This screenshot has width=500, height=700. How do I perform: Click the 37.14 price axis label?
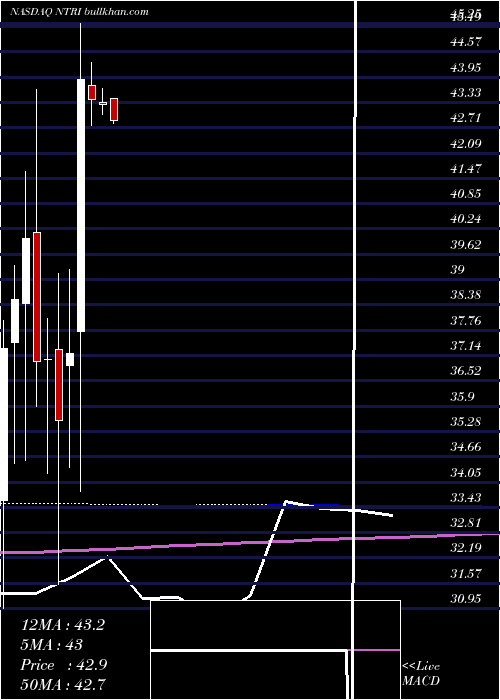(466, 346)
